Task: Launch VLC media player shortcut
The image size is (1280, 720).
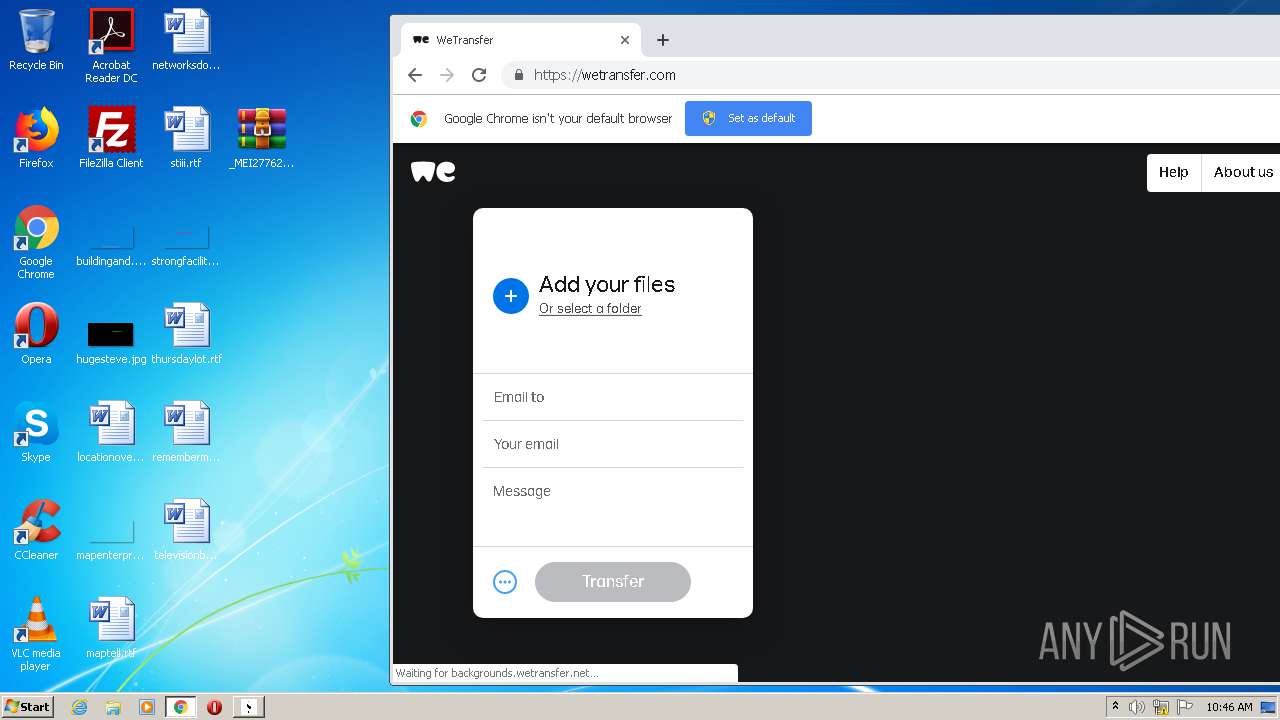Action: (x=36, y=634)
